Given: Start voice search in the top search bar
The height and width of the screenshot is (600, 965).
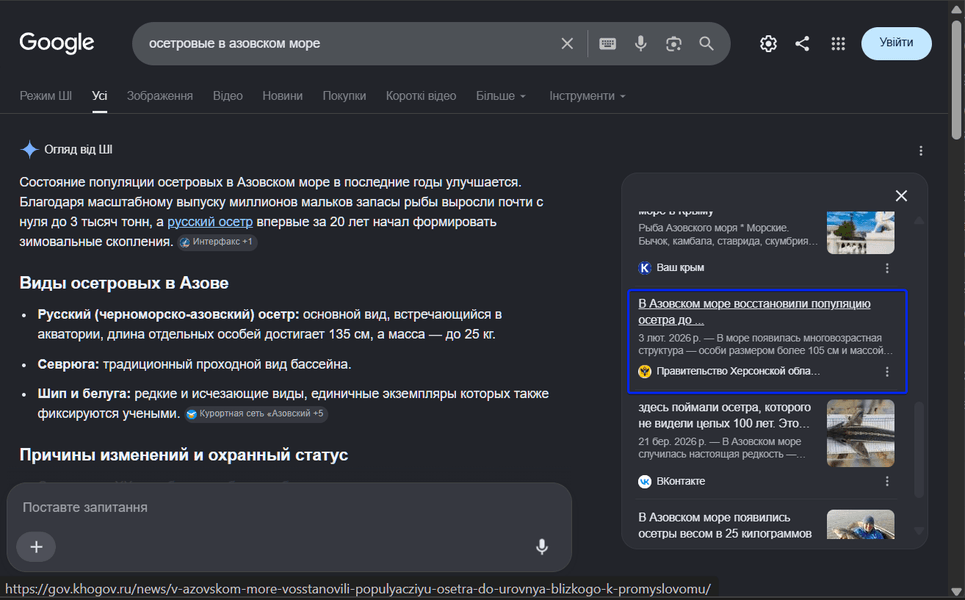Looking at the screenshot, I should click(641, 44).
